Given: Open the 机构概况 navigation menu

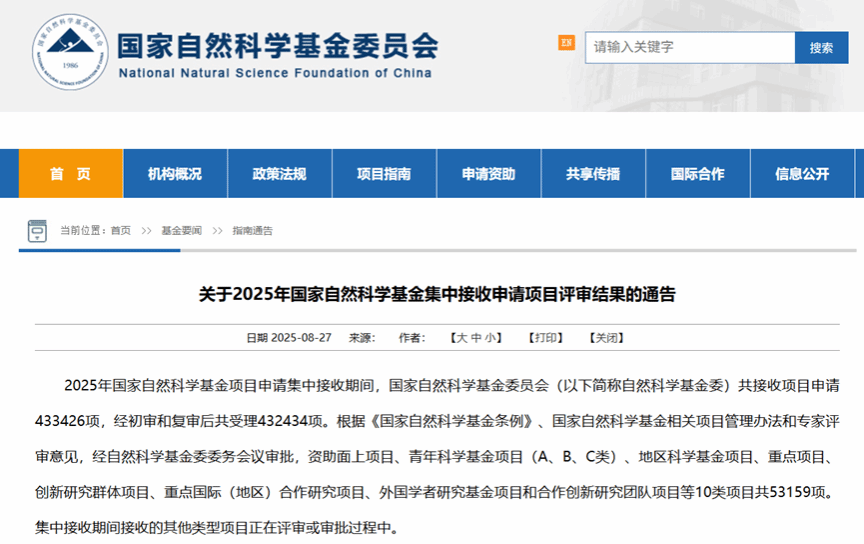Looking at the screenshot, I should [x=175, y=174].
